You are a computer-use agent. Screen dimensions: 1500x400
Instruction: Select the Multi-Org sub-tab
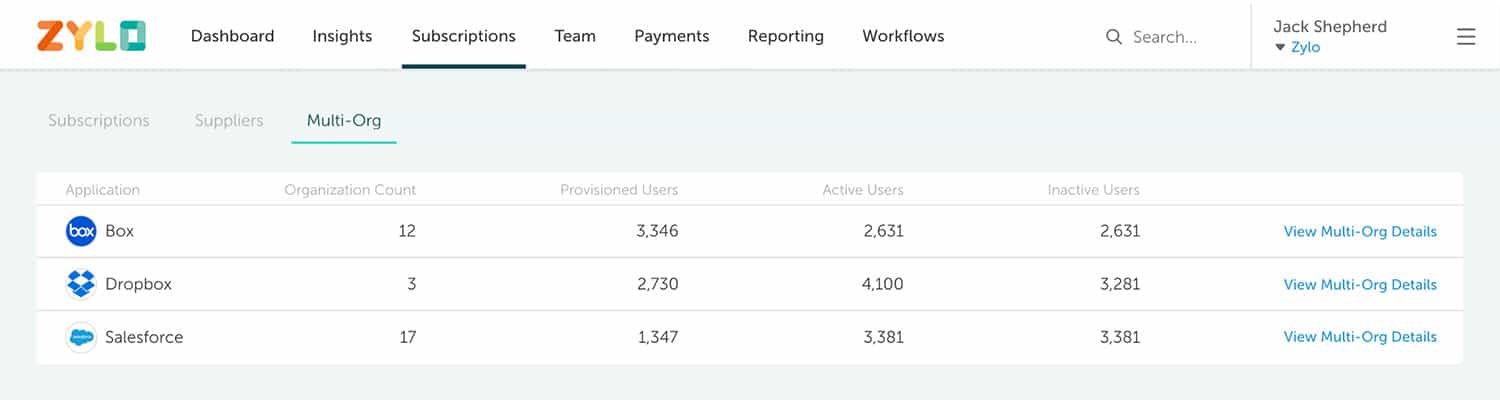click(344, 120)
